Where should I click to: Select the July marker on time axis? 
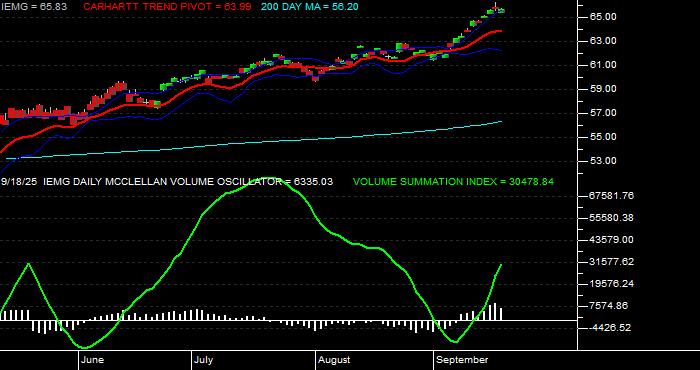[204, 360]
